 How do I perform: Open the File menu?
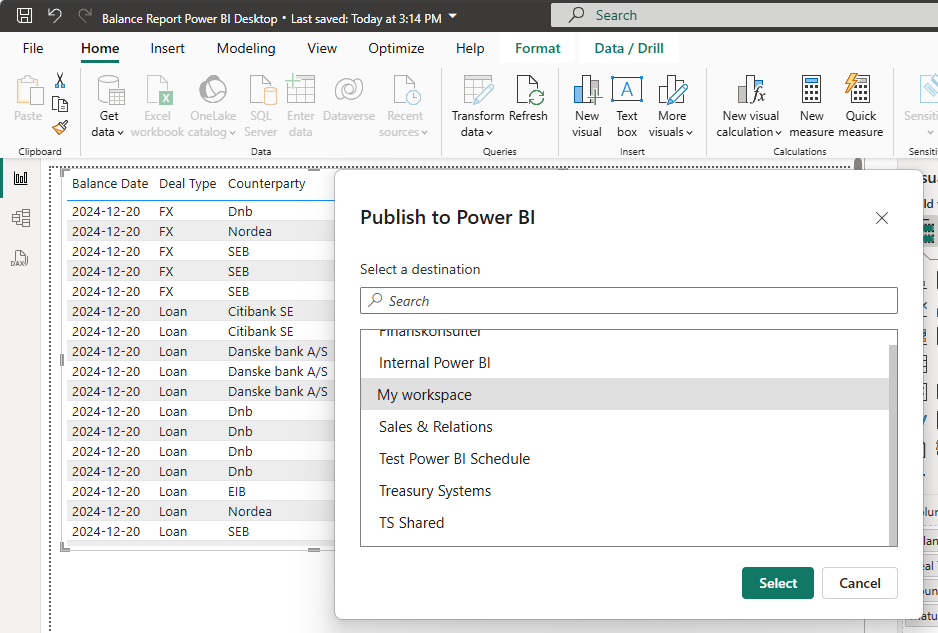[x=33, y=48]
